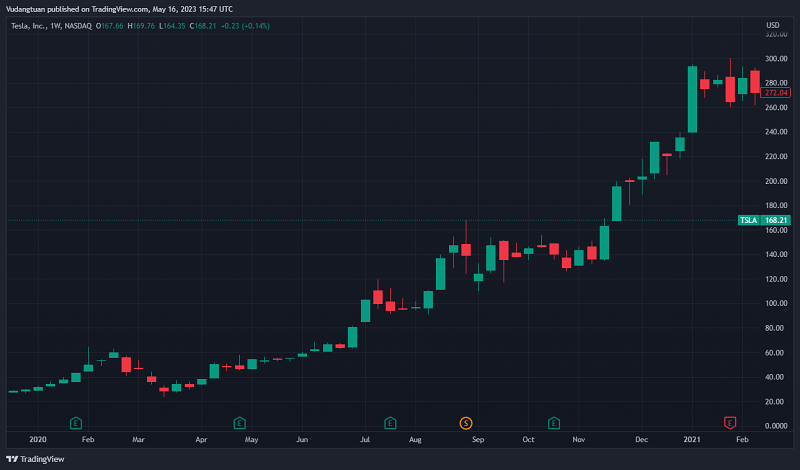This screenshot has width=800, height=470.
Task: Click the Tesla, Inc. symbol title
Action: coord(32,25)
